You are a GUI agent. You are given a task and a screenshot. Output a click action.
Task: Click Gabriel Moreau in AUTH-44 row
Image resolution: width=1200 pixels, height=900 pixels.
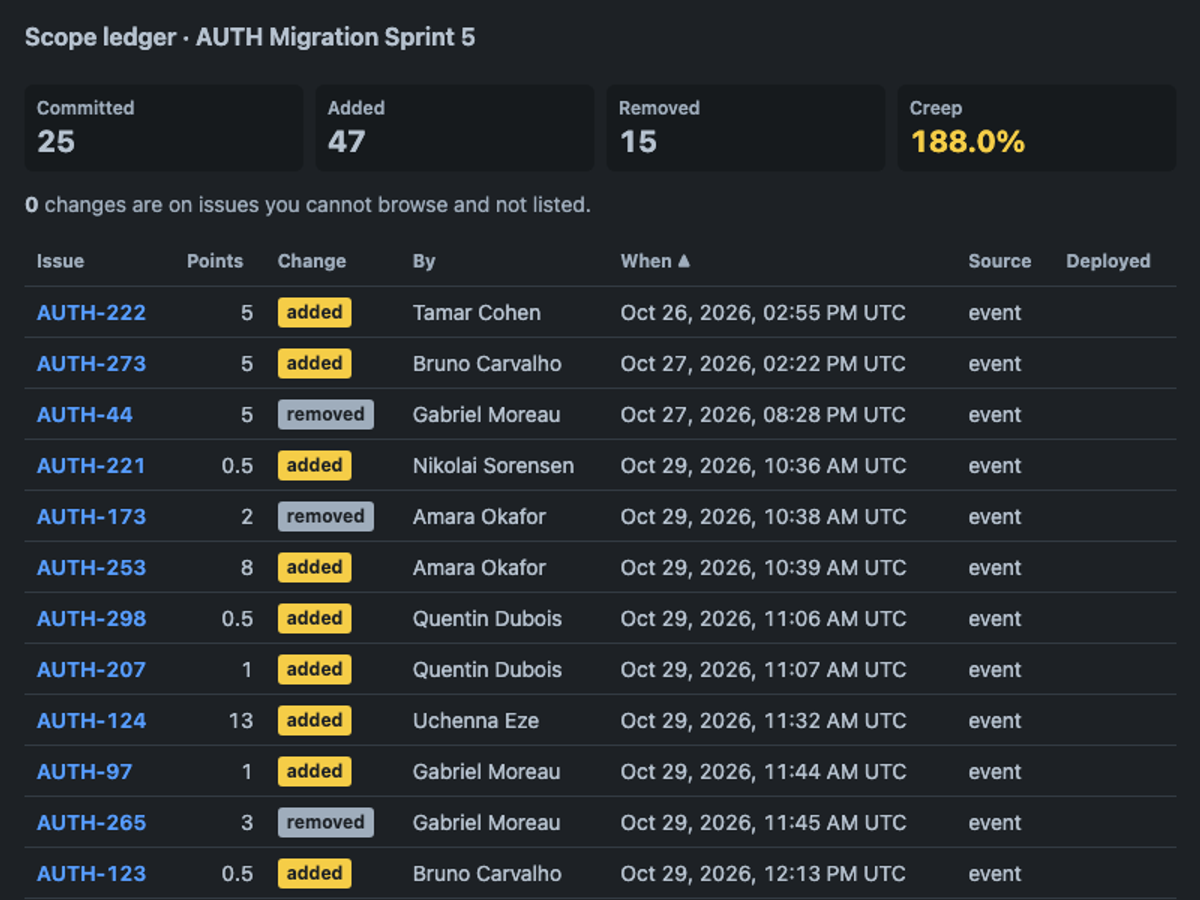click(487, 415)
